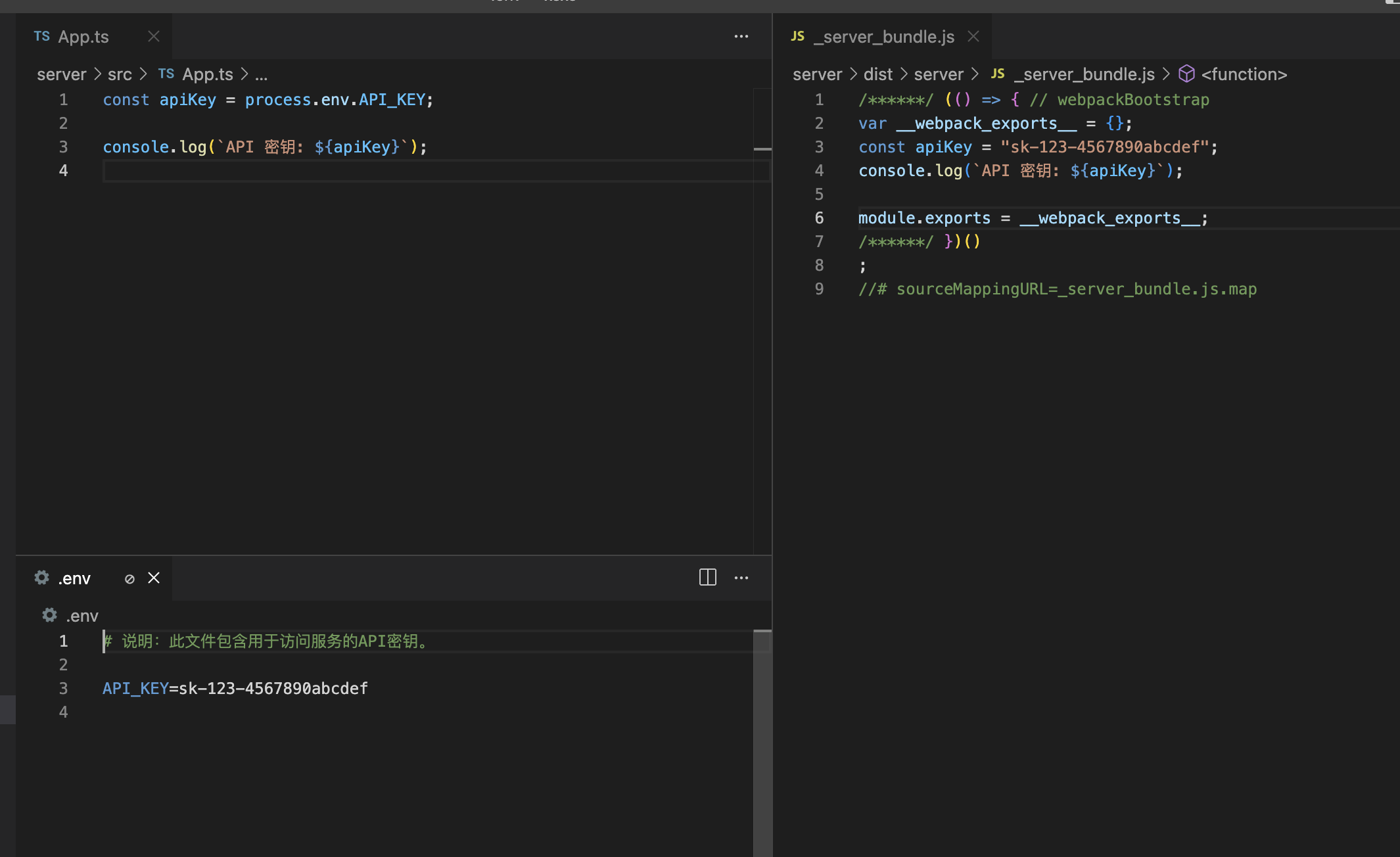Open the '...' breadcrumb after App.ts
1400x857 pixels.
(x=261, y=74)
